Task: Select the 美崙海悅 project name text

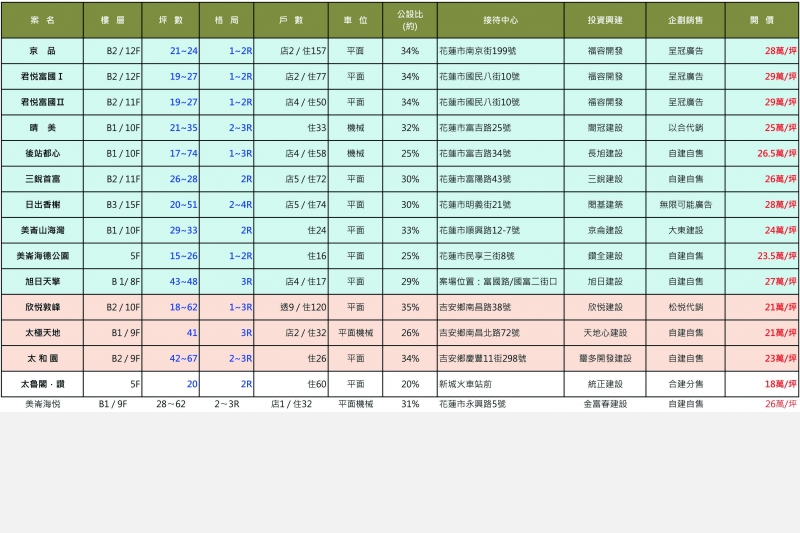Action: click(42, 404)
